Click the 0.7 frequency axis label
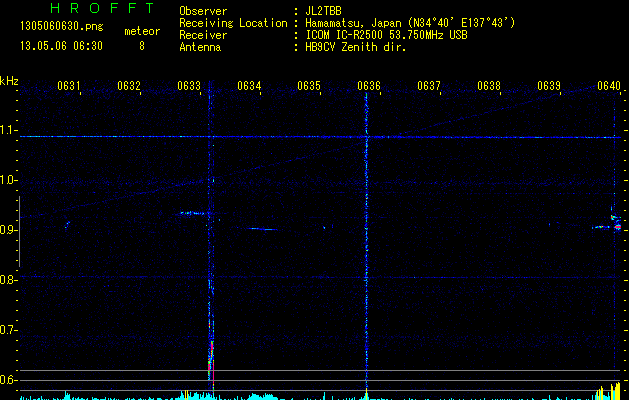 click(9, 330)
